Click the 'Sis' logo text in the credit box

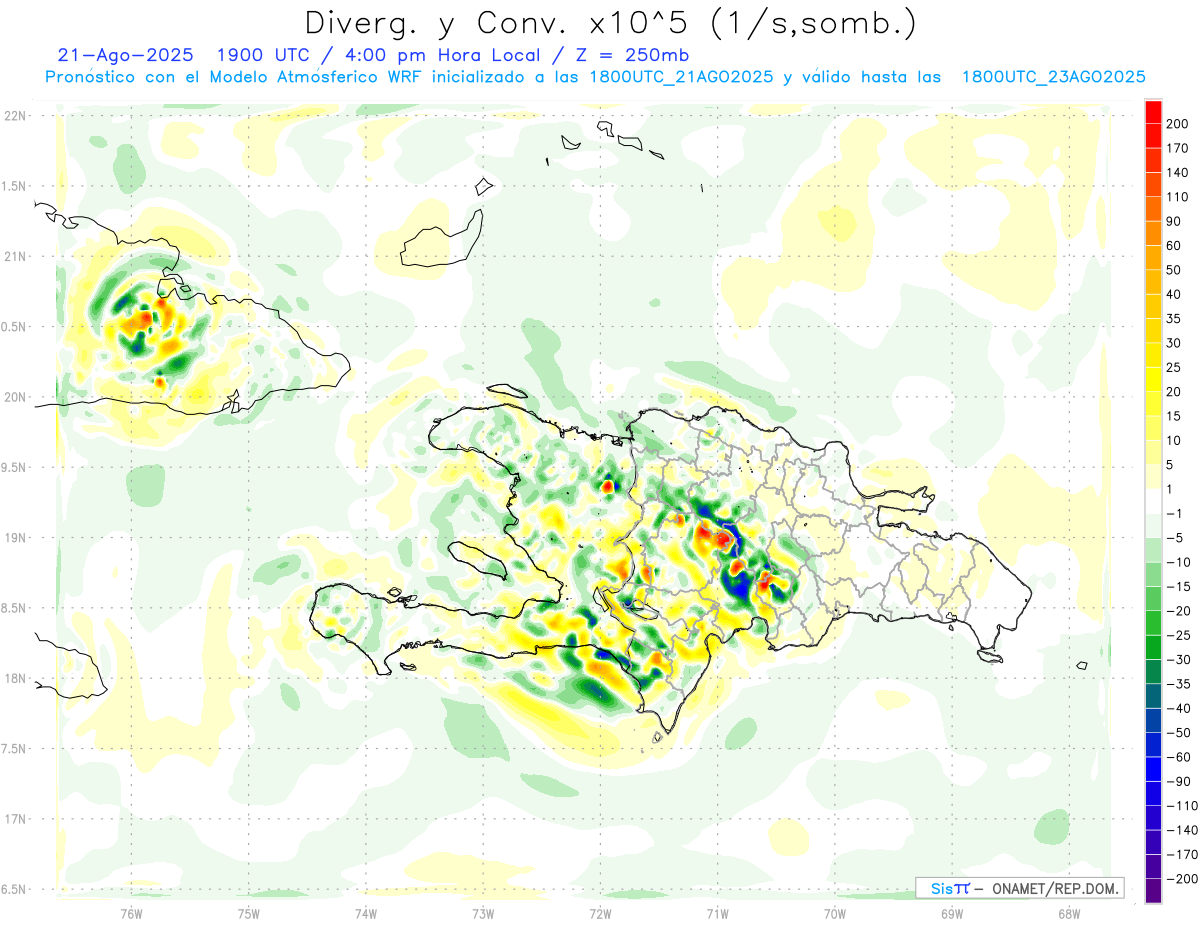(942, 888)
